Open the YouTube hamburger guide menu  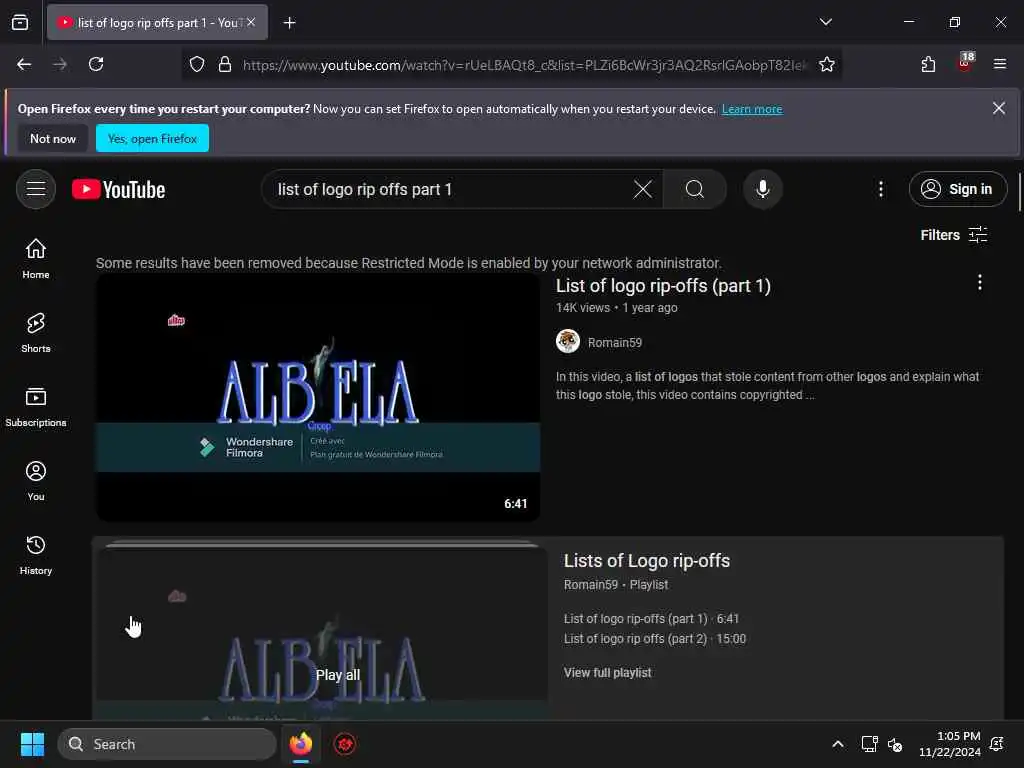pyautogui.click(x=36, y=189)
